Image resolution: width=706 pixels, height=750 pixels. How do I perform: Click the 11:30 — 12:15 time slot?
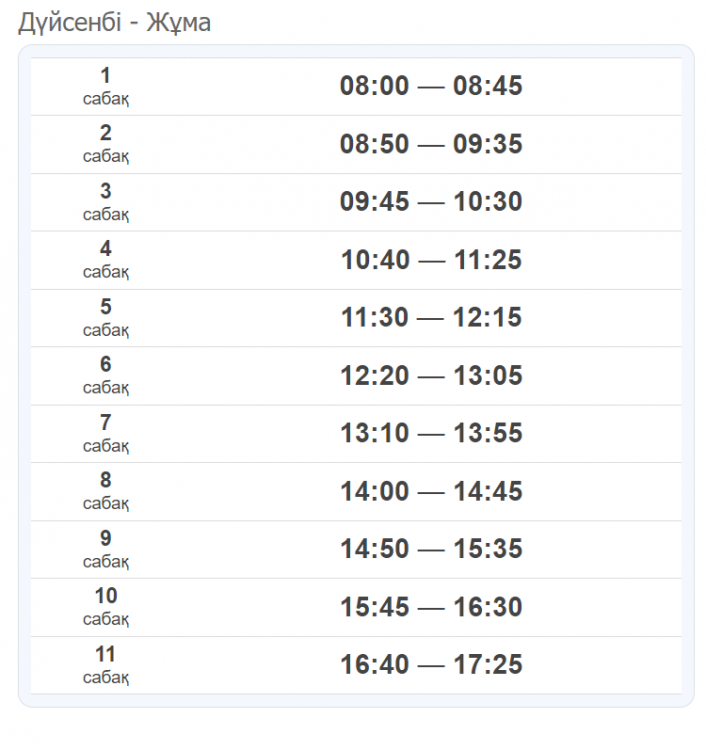431,317
